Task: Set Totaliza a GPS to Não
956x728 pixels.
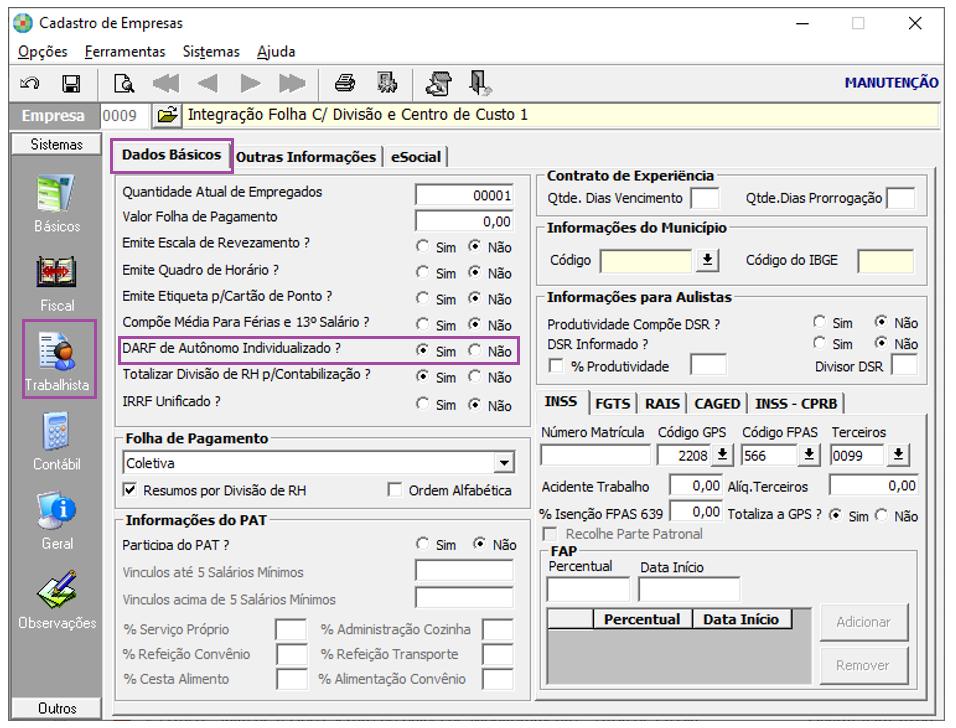Action: coord(881,515)
